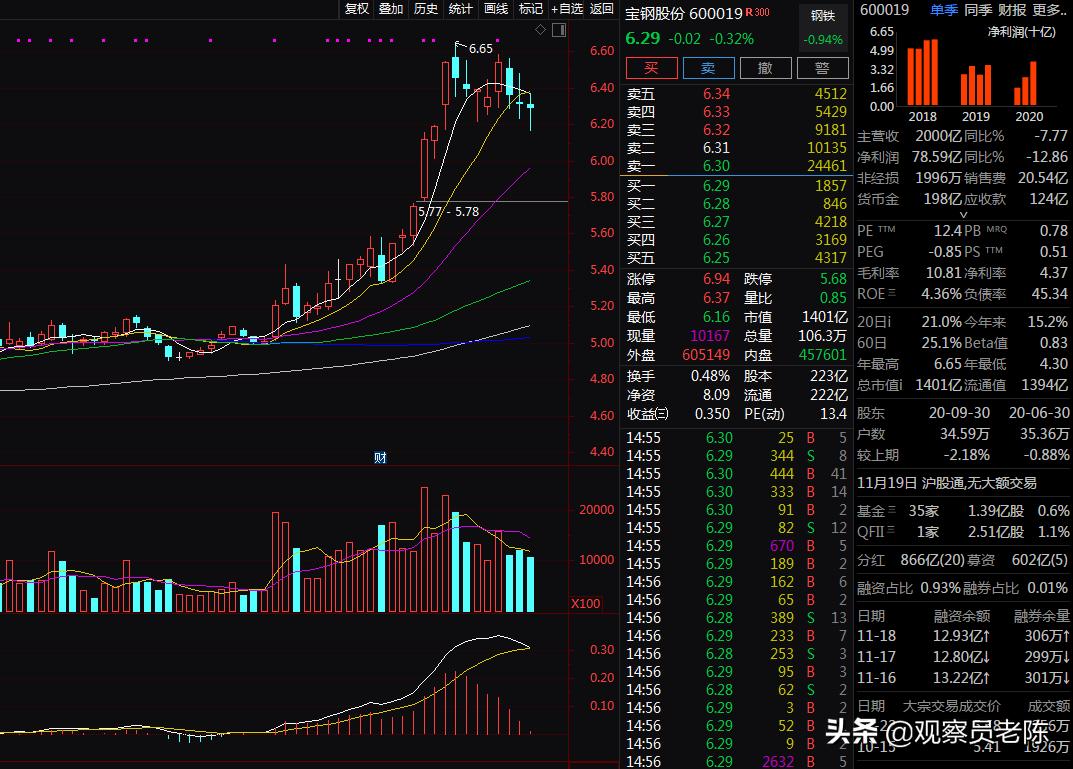Click the 分红 866亿(20) entry
This screenshot has width=1073, height=769.
pos(911,560)
